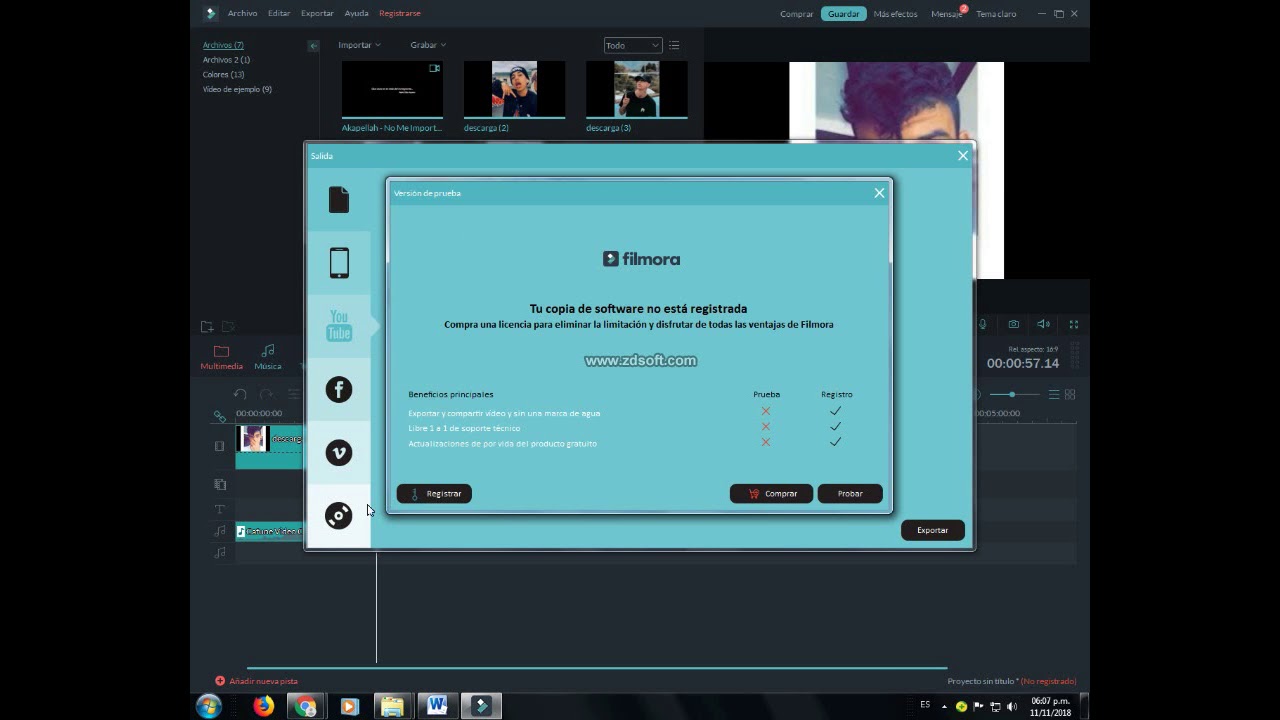Select Archivos 2 (1) folder

click(x=226, y=60)
